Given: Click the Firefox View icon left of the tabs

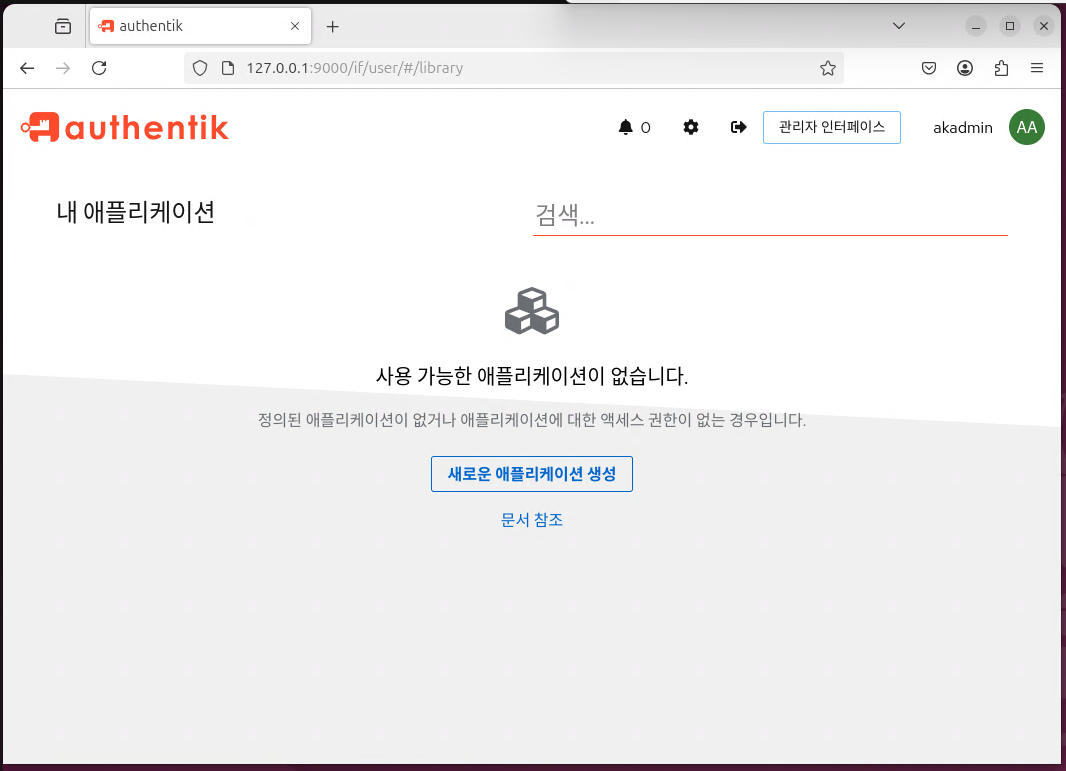Looking at the screenshot, I should (x=63, y=27).
